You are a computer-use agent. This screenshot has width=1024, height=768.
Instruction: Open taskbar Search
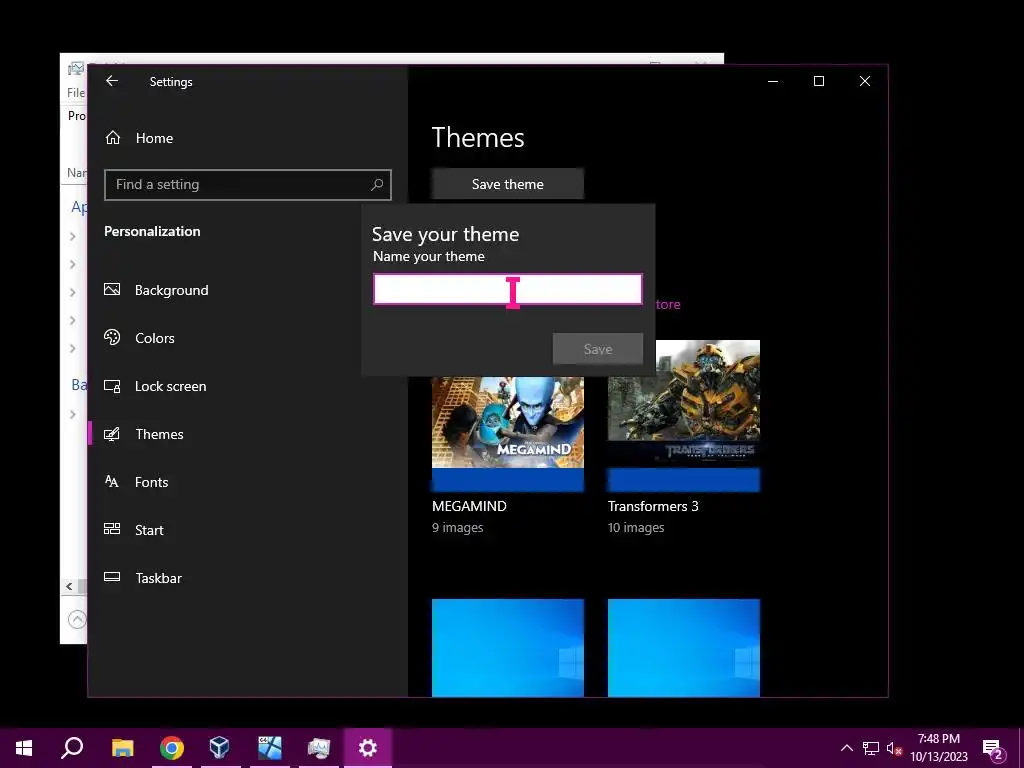pos(72,748)
